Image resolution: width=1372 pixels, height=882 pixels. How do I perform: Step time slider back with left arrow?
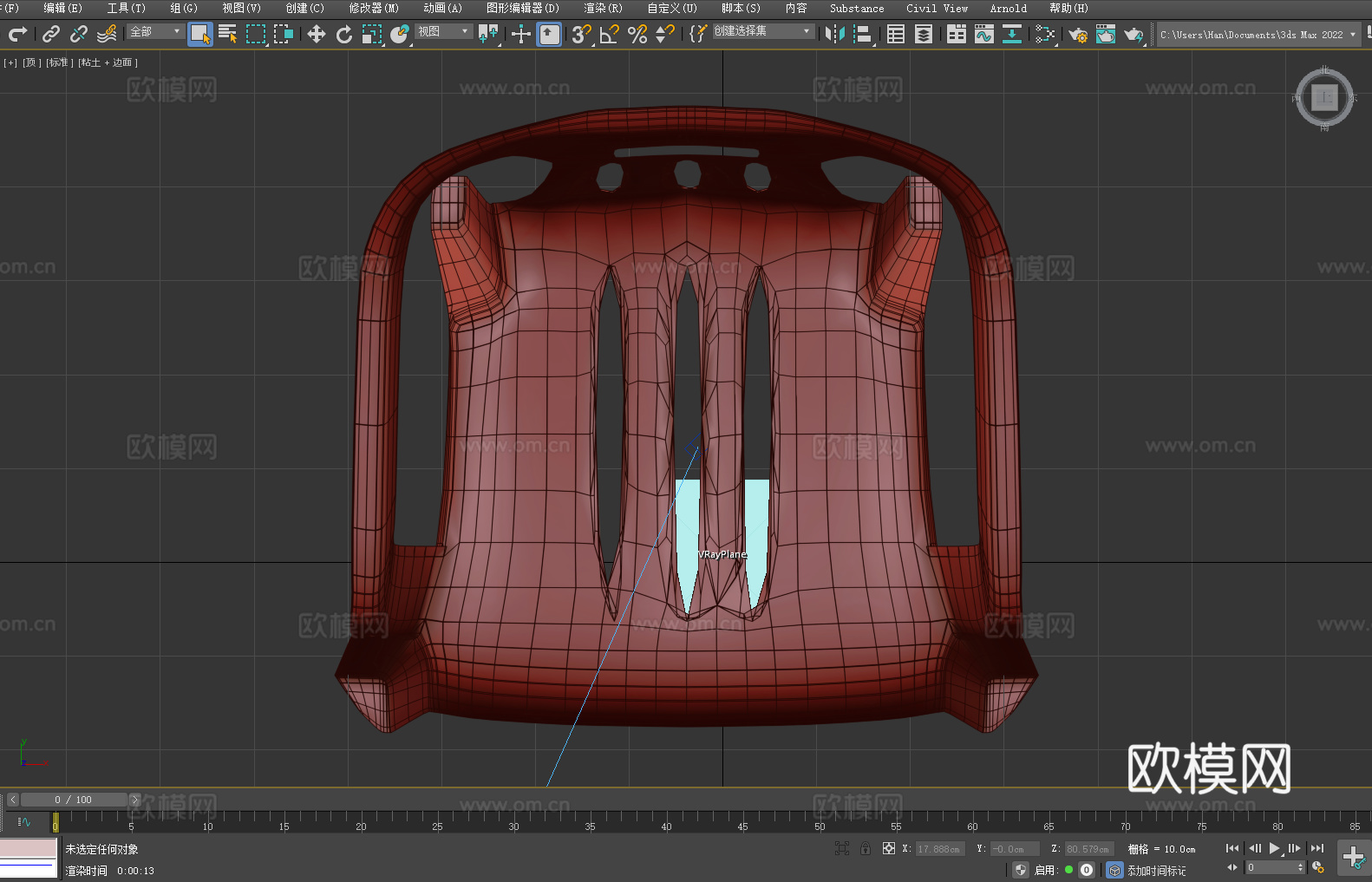pyautogui.click(x=13, y=800)
